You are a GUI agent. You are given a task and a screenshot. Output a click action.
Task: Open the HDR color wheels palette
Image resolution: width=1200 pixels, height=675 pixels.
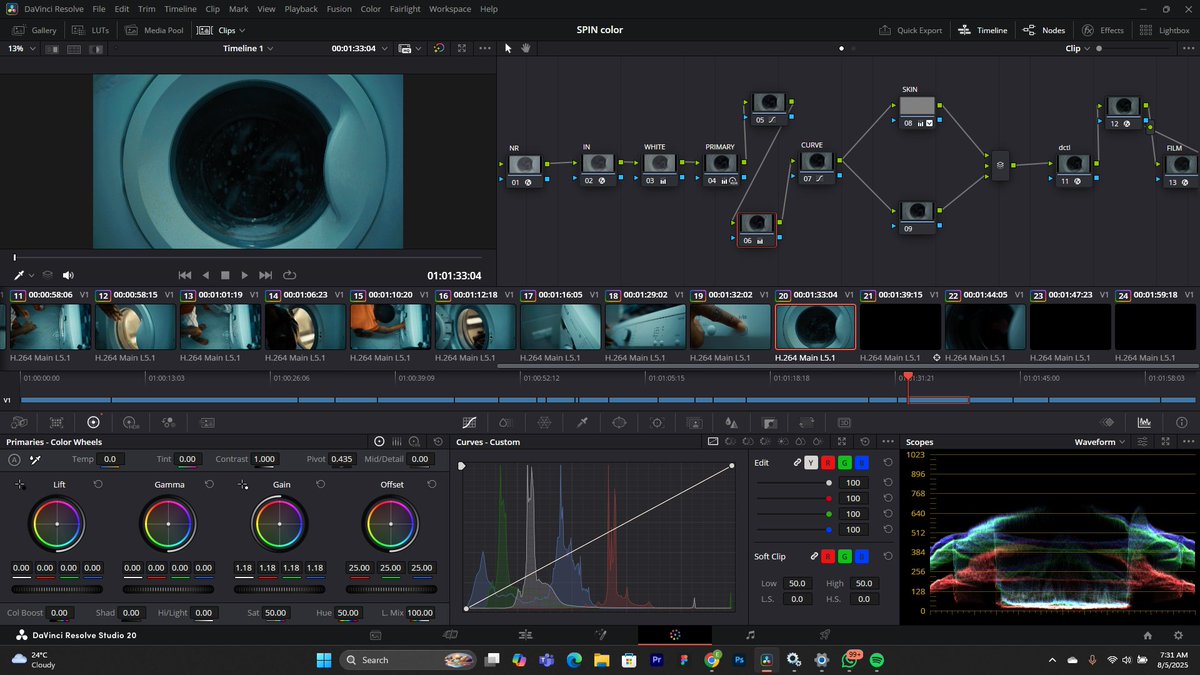(x=131, y=423)
